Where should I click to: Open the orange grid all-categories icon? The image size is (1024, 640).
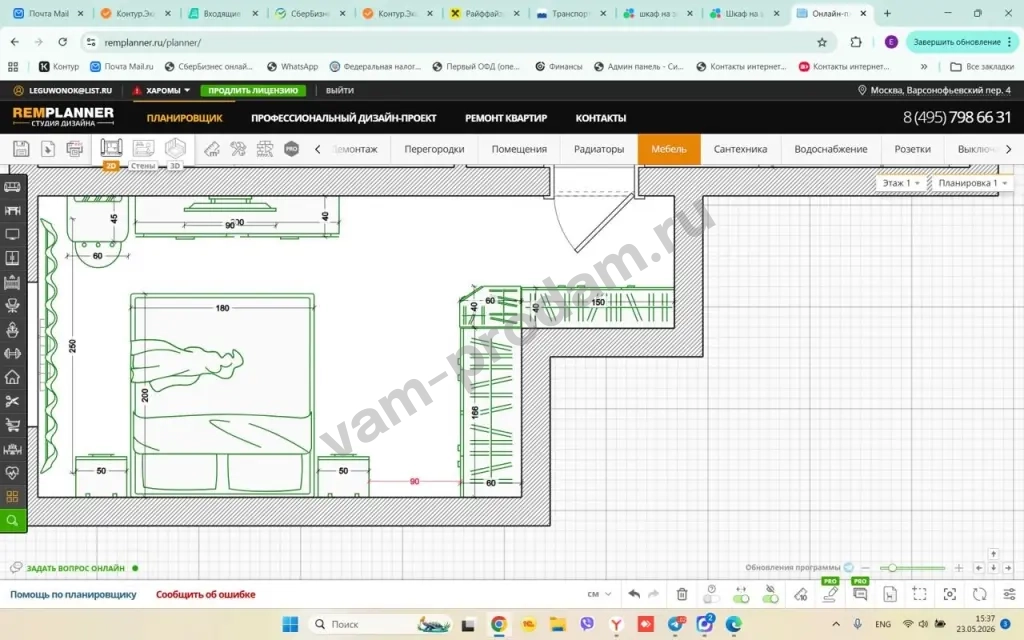12,496
